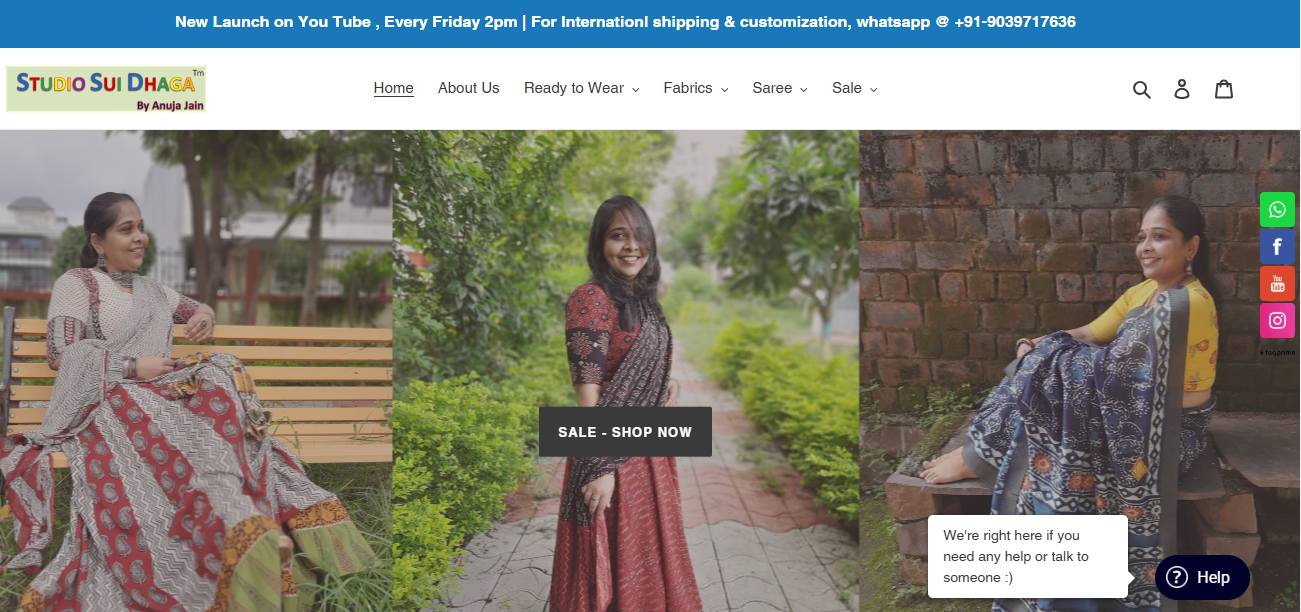This screenshot has height=612, width=1301.
Task: Open the Facebook social sidebar icon
Action: tap(1277, 246)
